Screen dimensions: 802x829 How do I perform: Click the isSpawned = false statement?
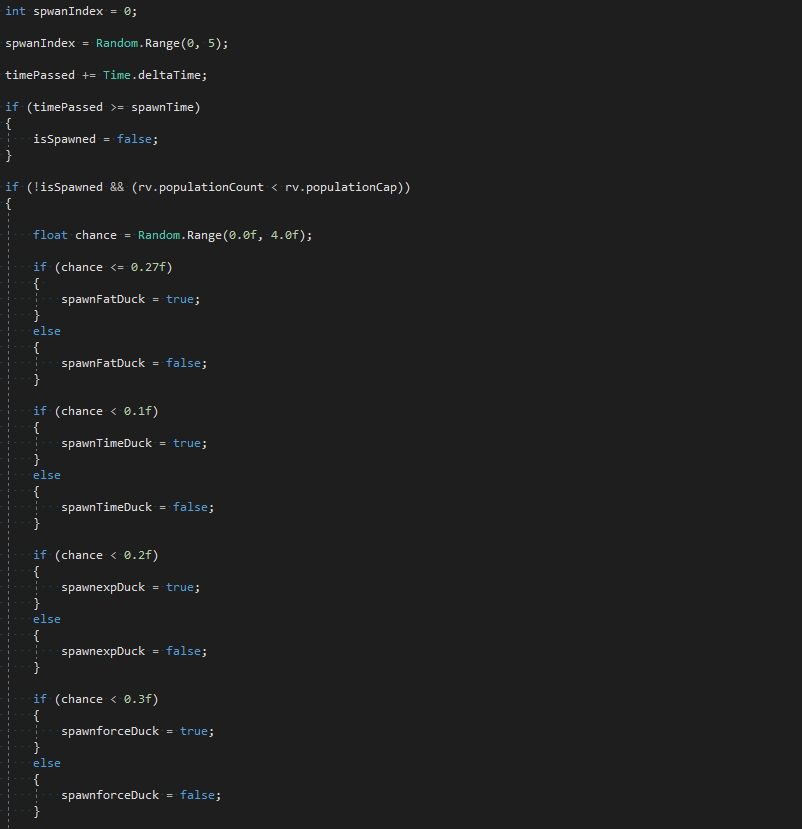(x=95, y=139)
